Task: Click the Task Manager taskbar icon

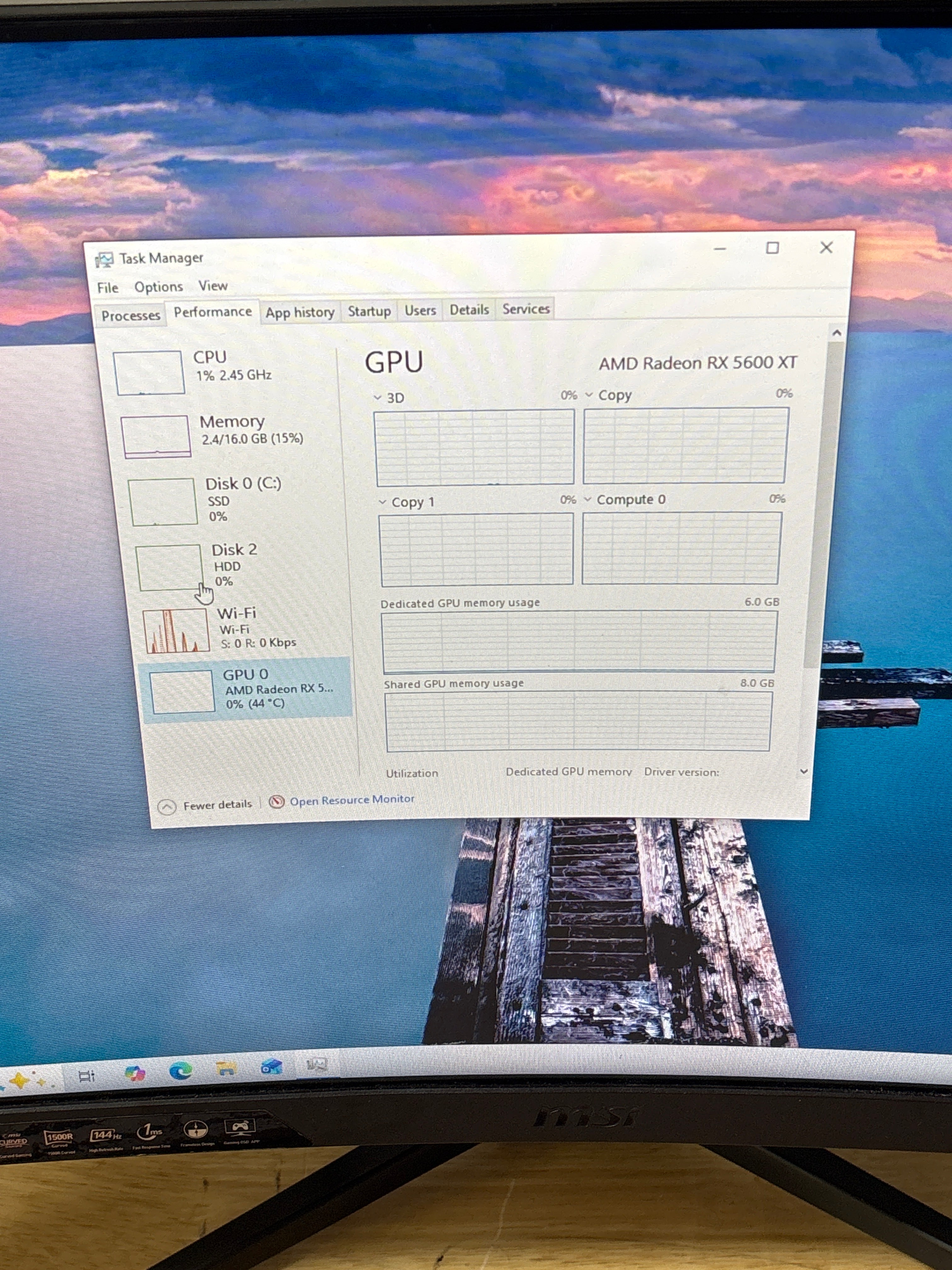Action: (x=316, y=1065)
